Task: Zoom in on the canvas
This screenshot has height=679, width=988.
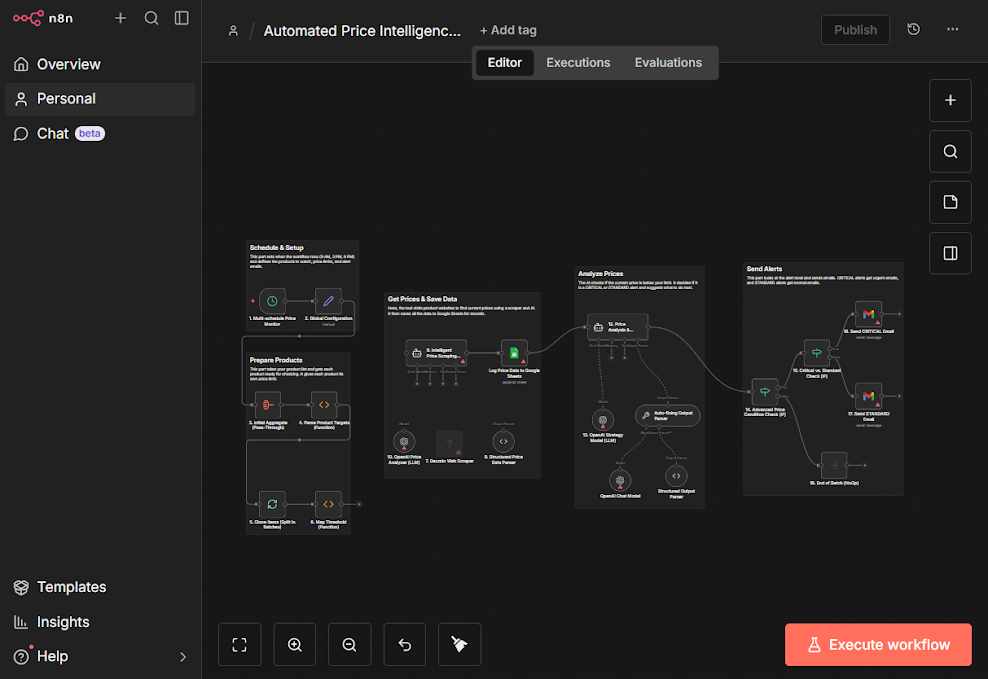Action: point(295,645)
